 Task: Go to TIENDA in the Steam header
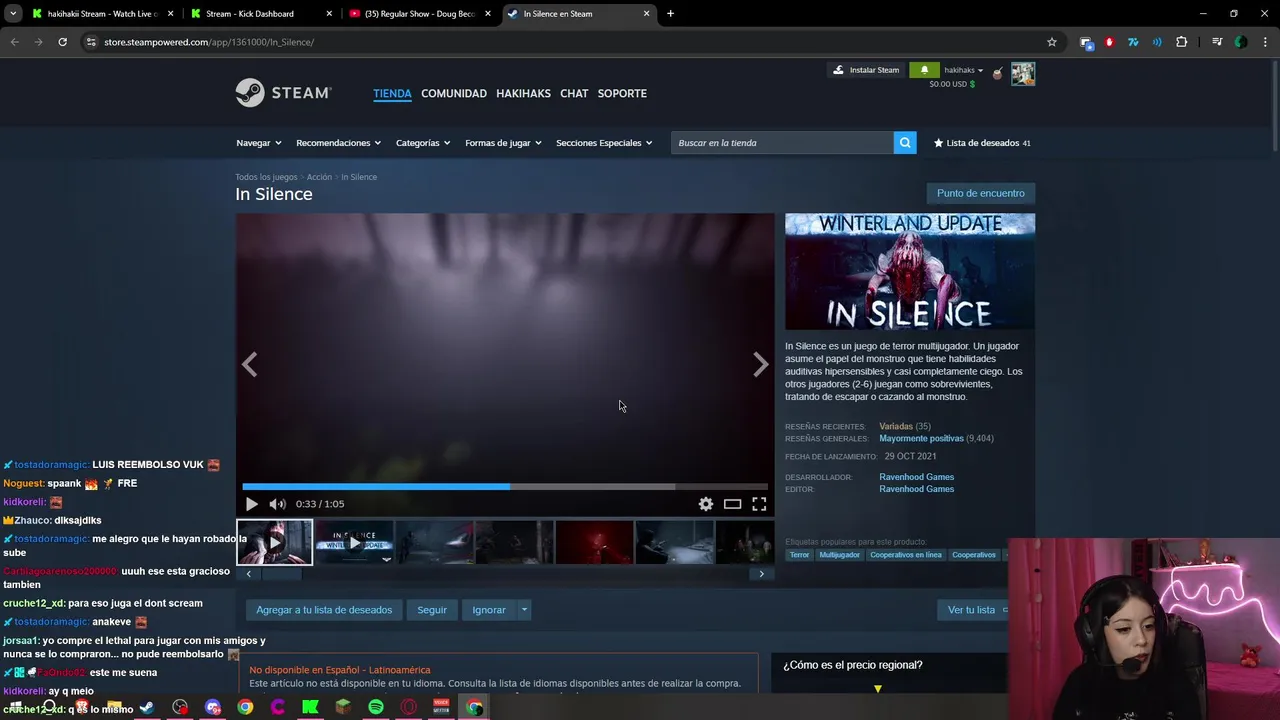point(392,93)
